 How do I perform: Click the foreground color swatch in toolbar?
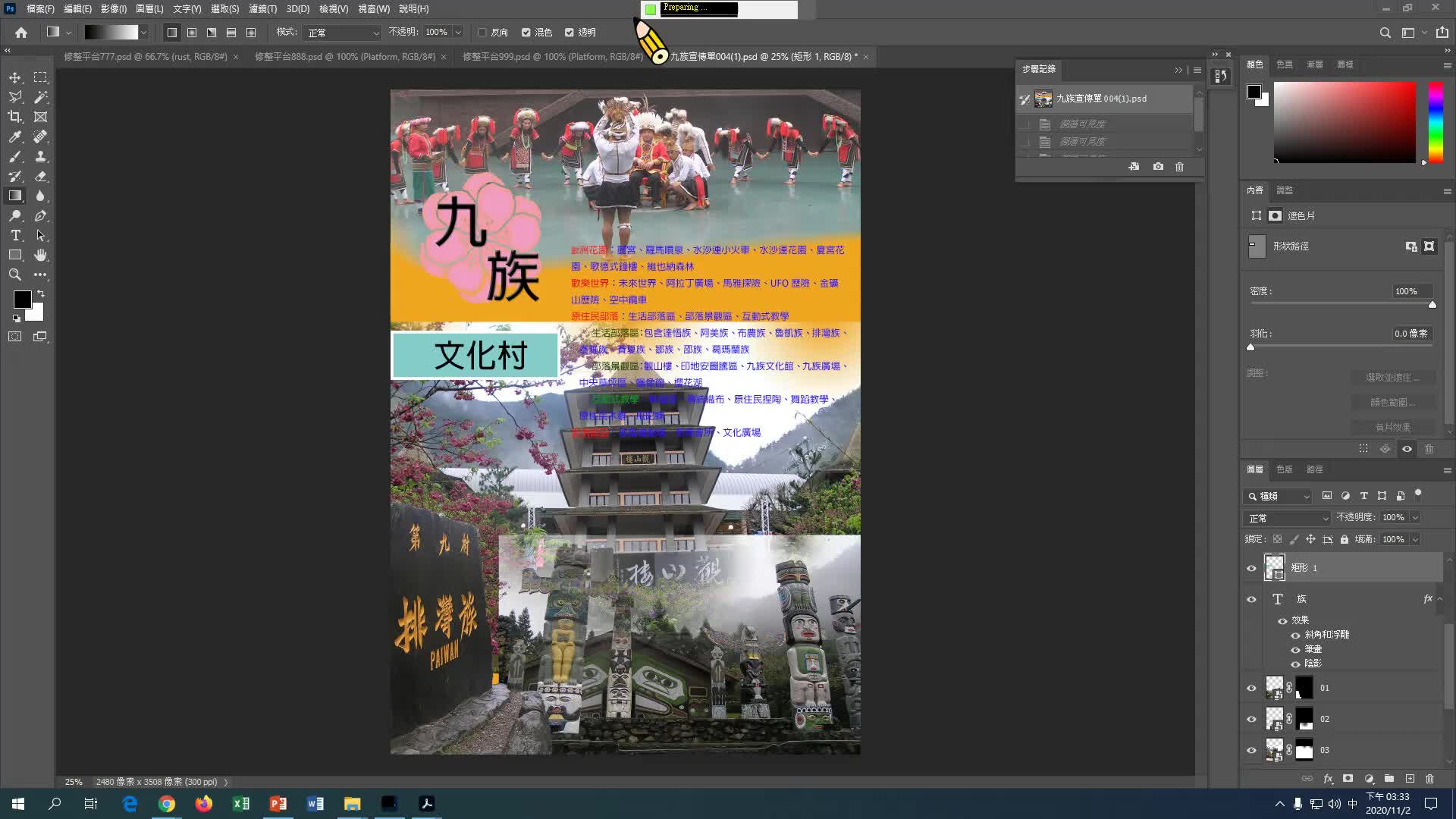pos(22,300)
